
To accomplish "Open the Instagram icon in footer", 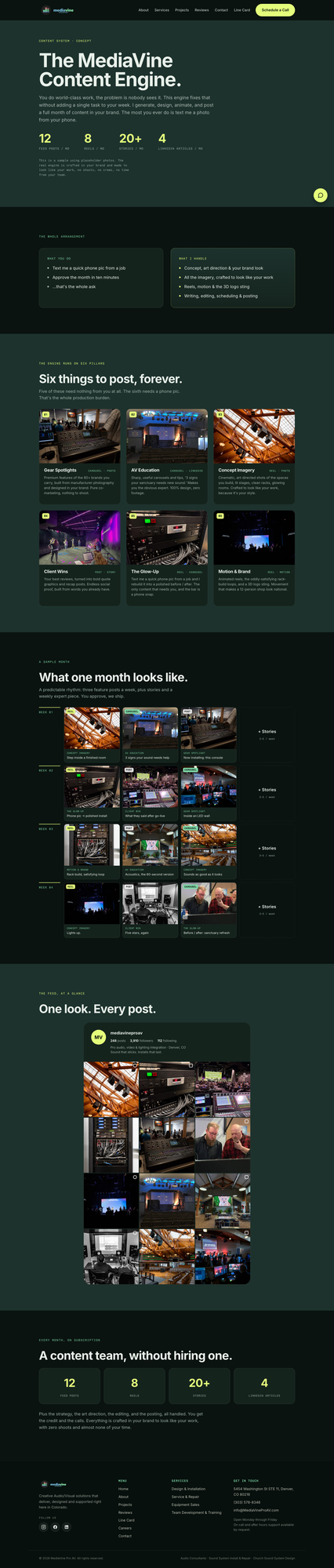I will pyautogui.click(x=44, y=1526).
